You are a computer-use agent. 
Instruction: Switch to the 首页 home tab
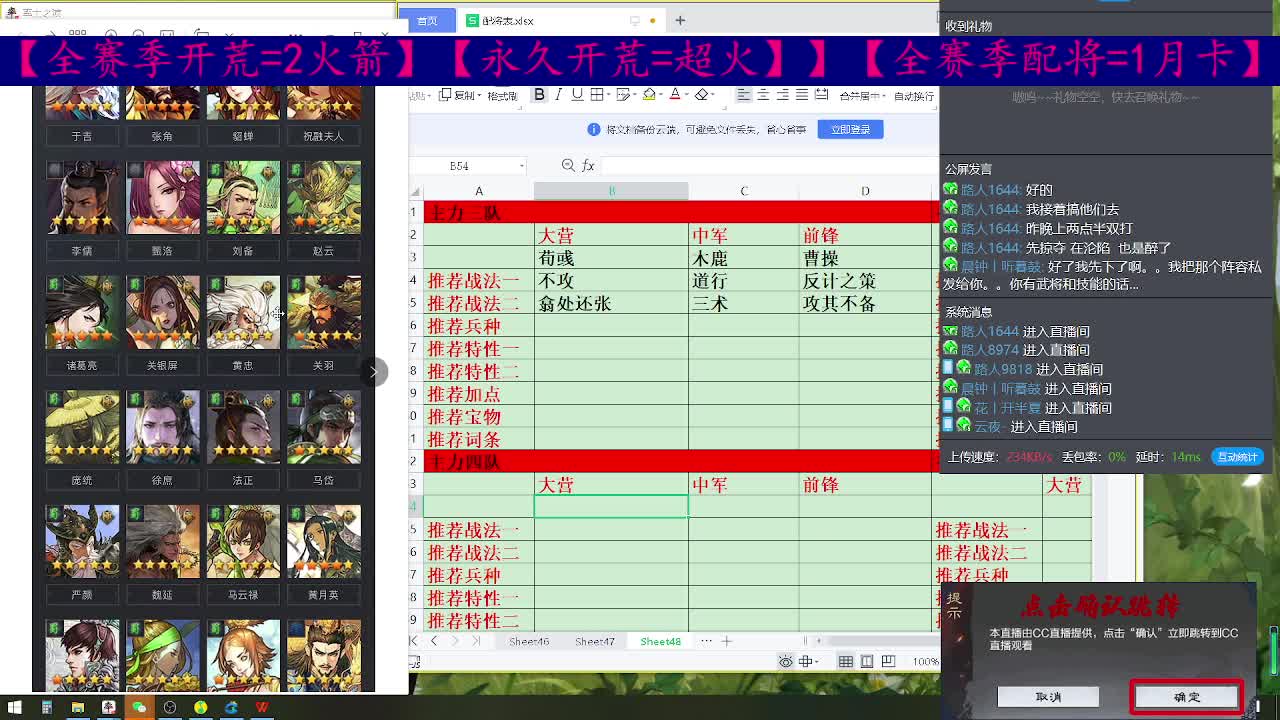[x=427, y=20]
